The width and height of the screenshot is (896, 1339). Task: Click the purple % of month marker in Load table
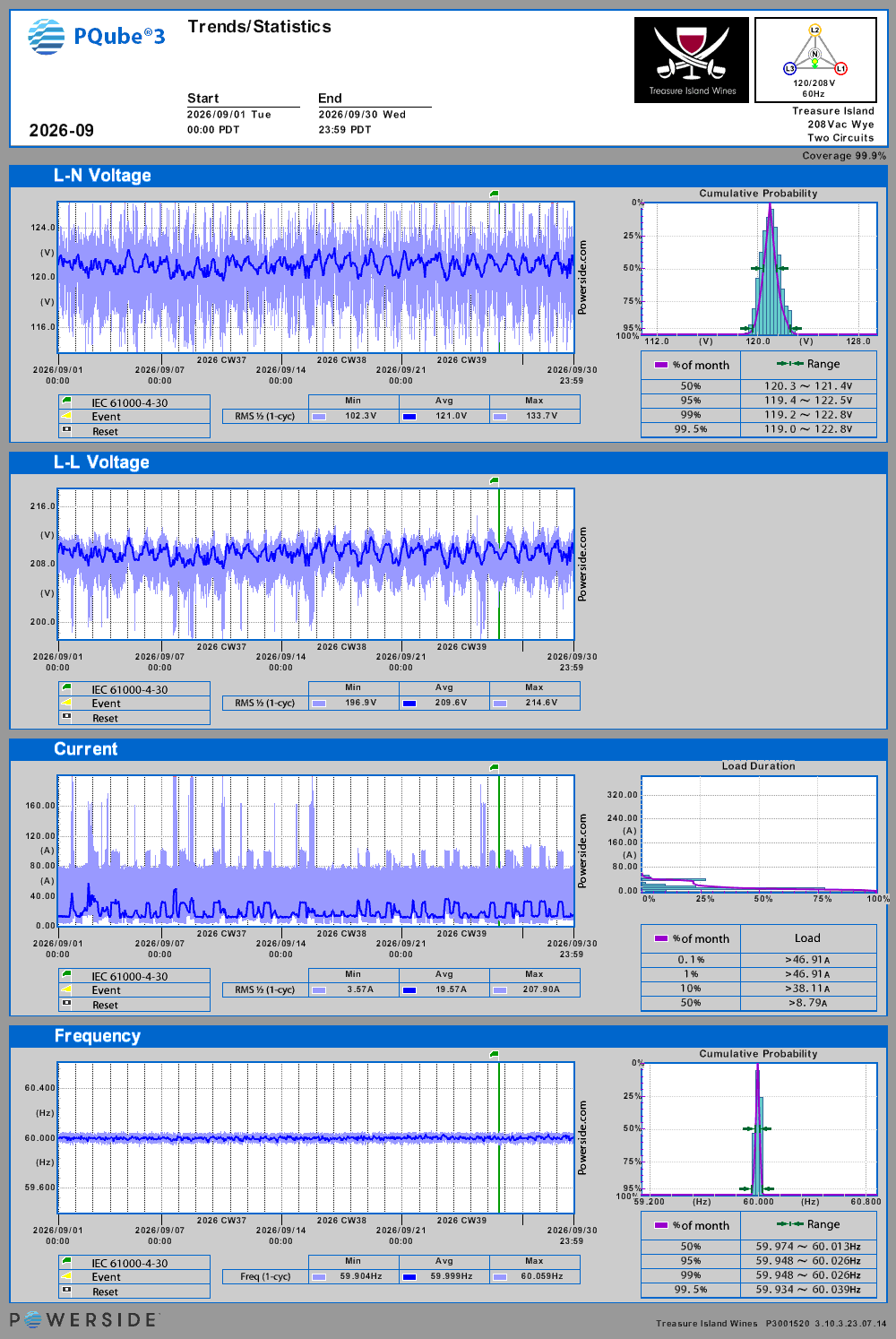pos(661,938)
